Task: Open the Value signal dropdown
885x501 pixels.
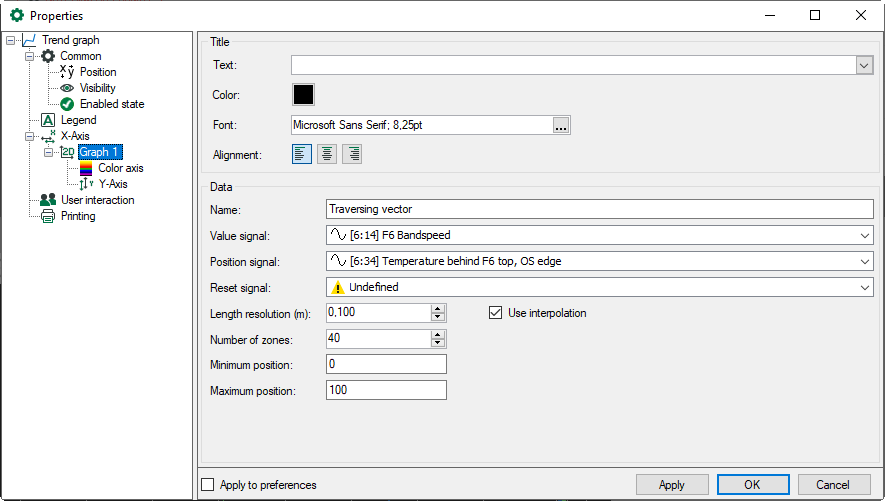Action: click(x=864, y=236)
